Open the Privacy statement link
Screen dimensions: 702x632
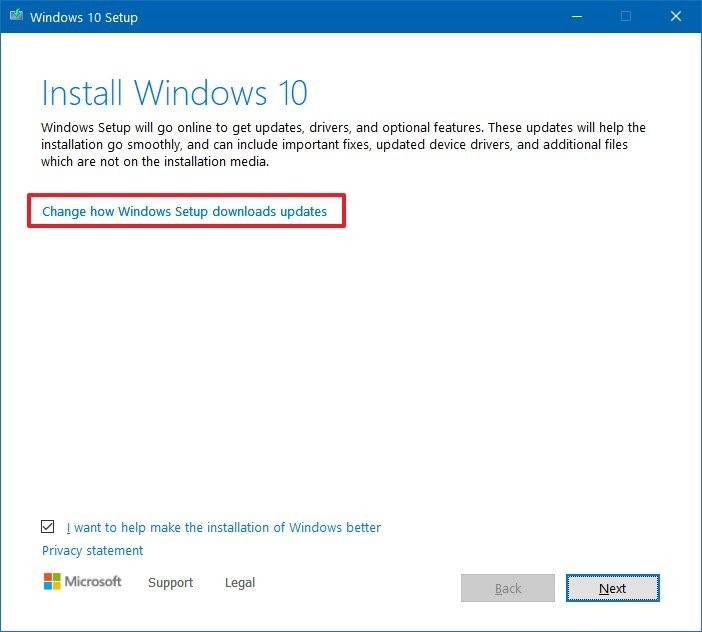[x=92, y=550]
